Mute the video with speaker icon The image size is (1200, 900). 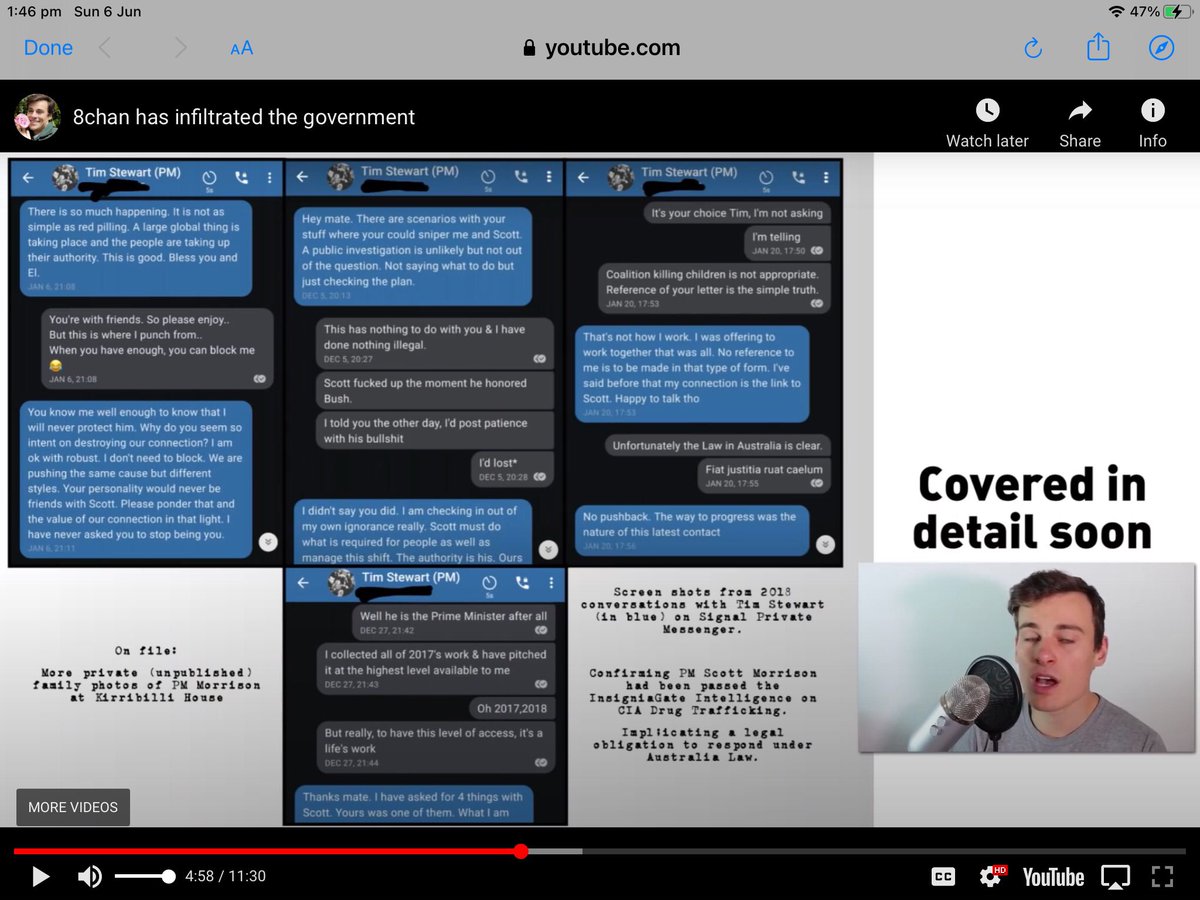coord(90,877)
